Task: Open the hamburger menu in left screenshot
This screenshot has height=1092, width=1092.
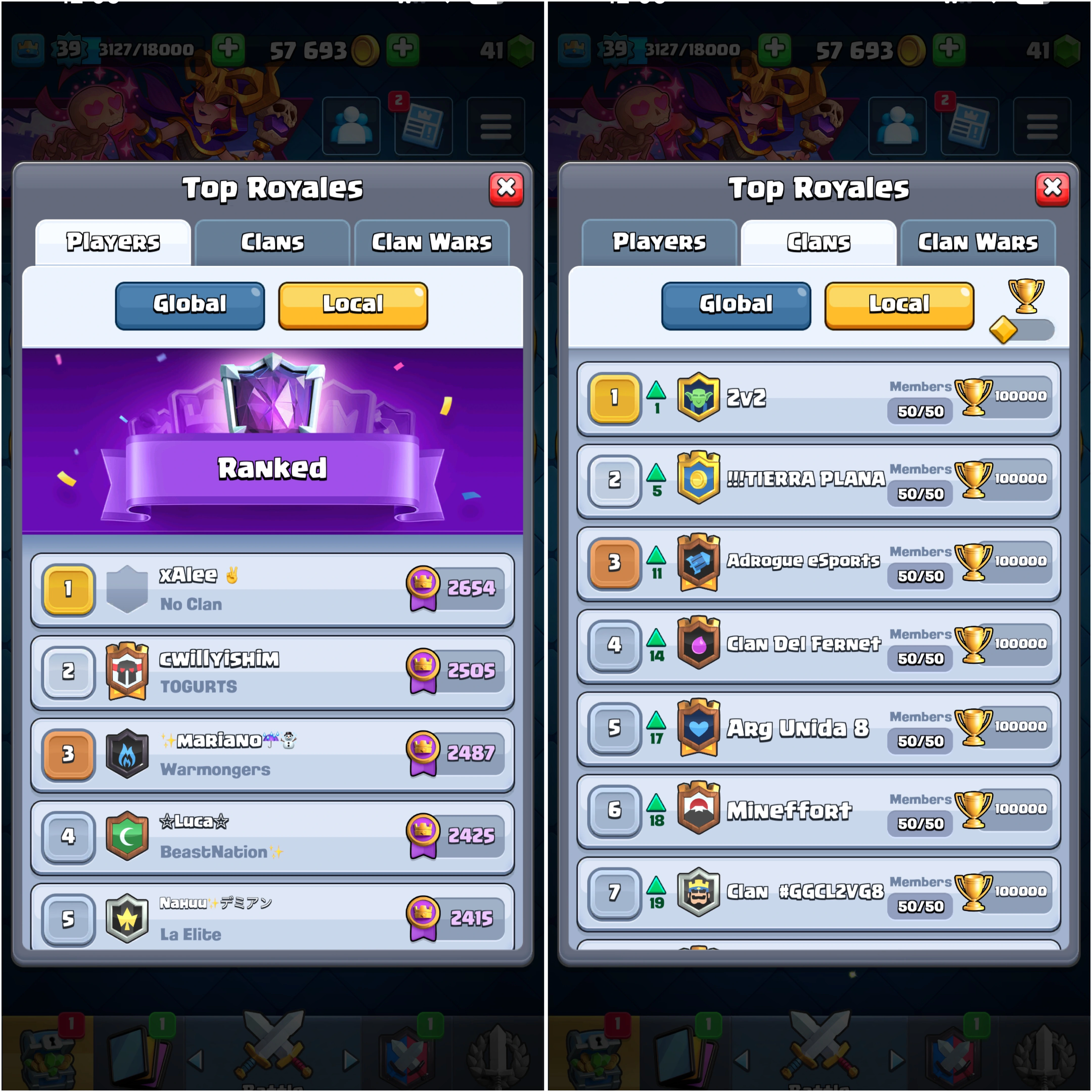Action: [x=496, y=125]
